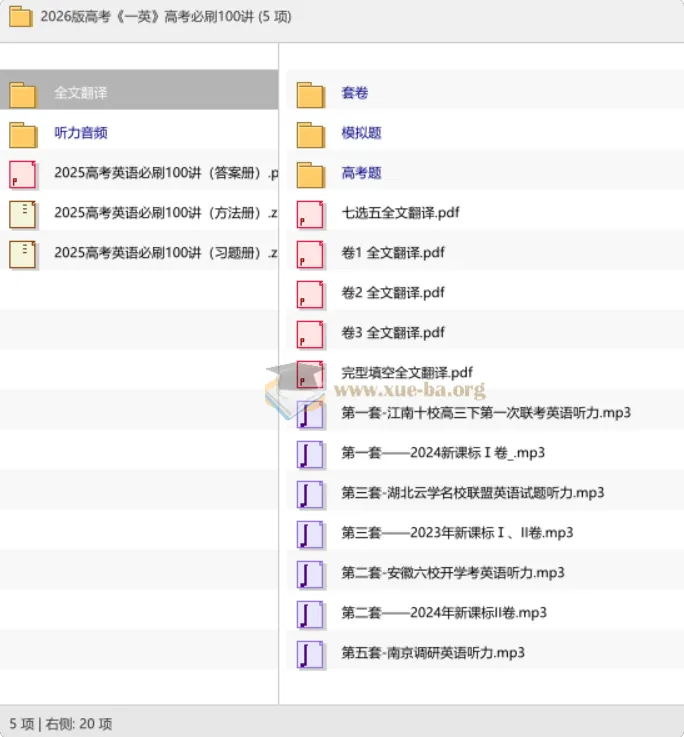Viewport: 684px width, 737px height.
Task: Select file 2025高考英语必刷100讲（方法册）
Action: [x=166, y=212]
